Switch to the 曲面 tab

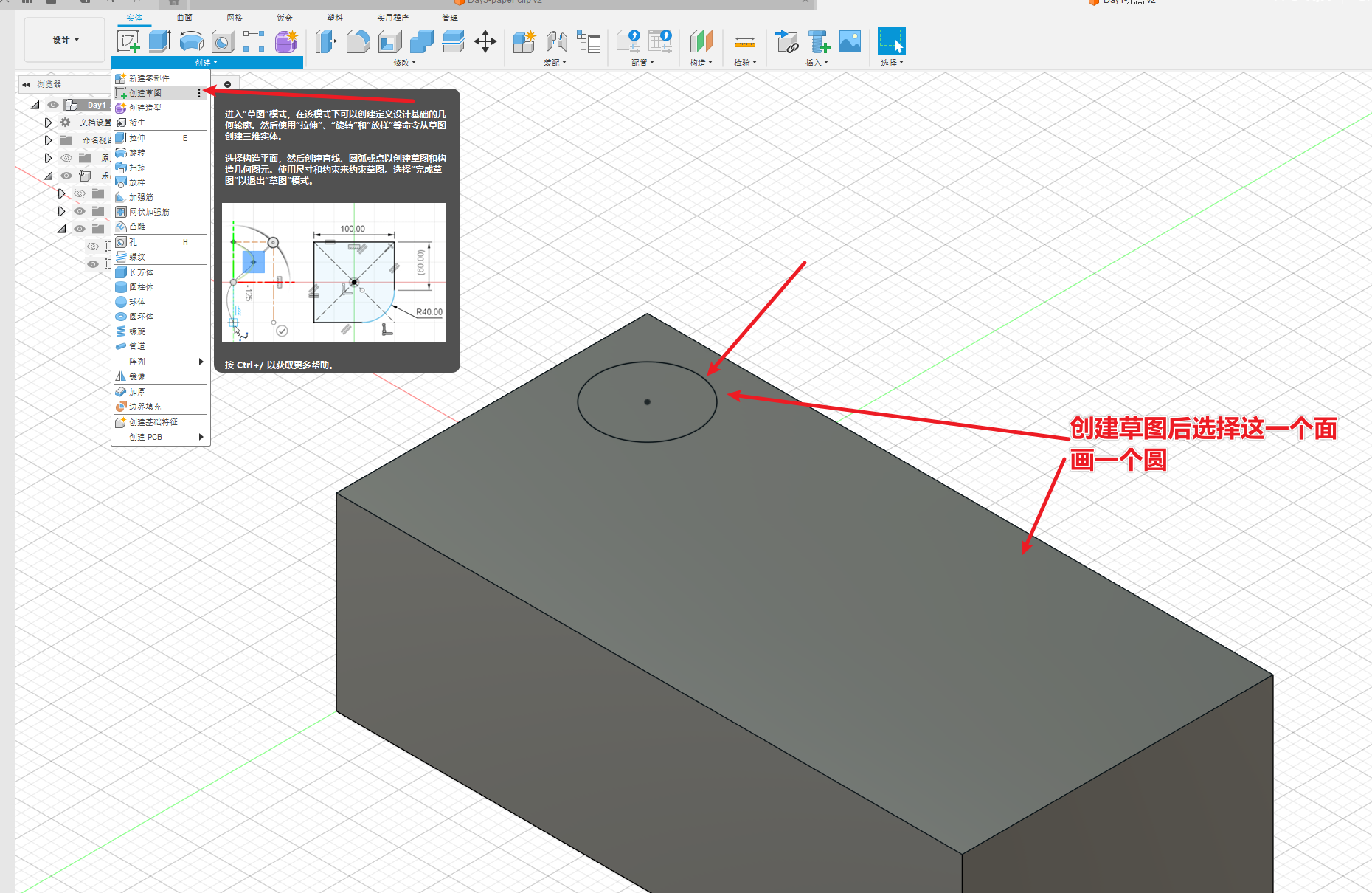coord(184,18)
